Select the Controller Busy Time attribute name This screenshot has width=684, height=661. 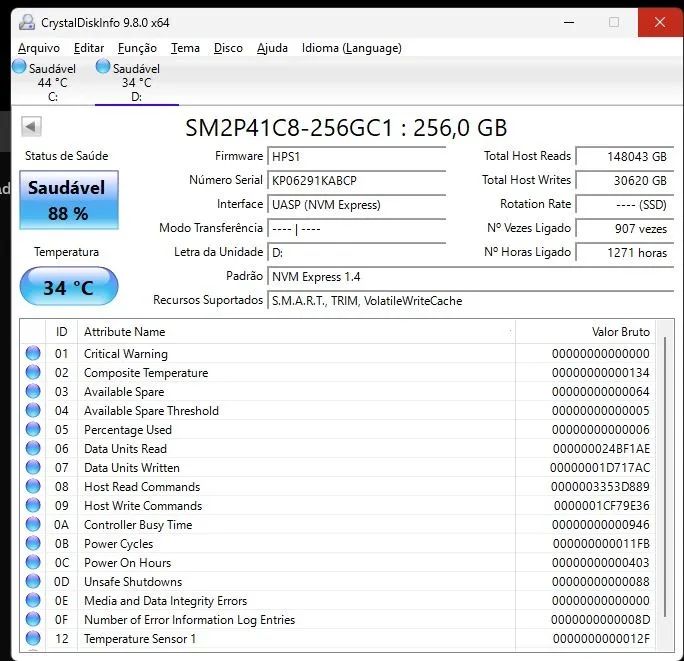point(138,525)
